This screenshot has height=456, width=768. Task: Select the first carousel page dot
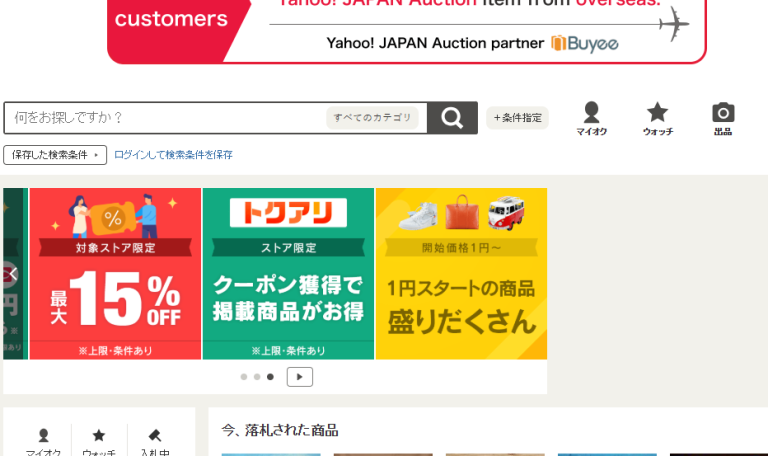(x=244, y=377)
